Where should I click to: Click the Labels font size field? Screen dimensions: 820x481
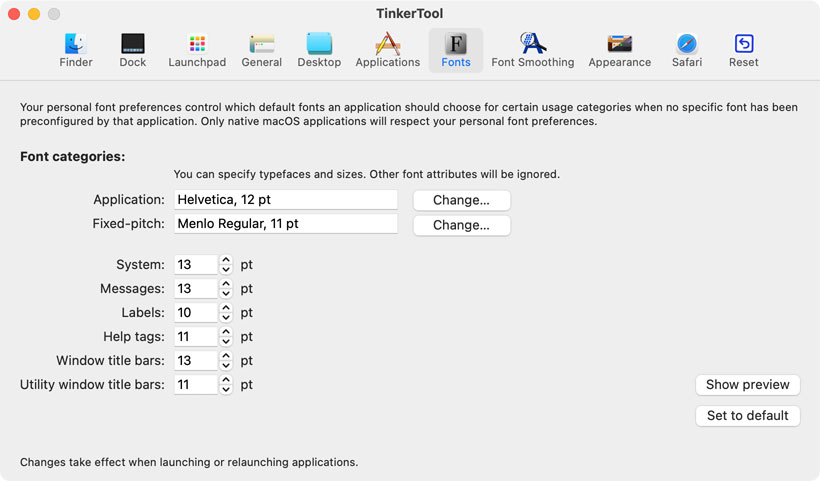pos(196,313)
